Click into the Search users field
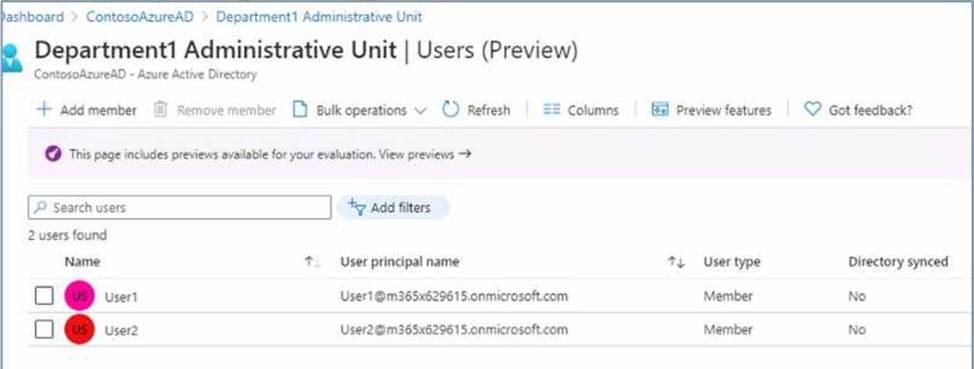The width and height of the screenshot is (974, 369). coord(180,207)
